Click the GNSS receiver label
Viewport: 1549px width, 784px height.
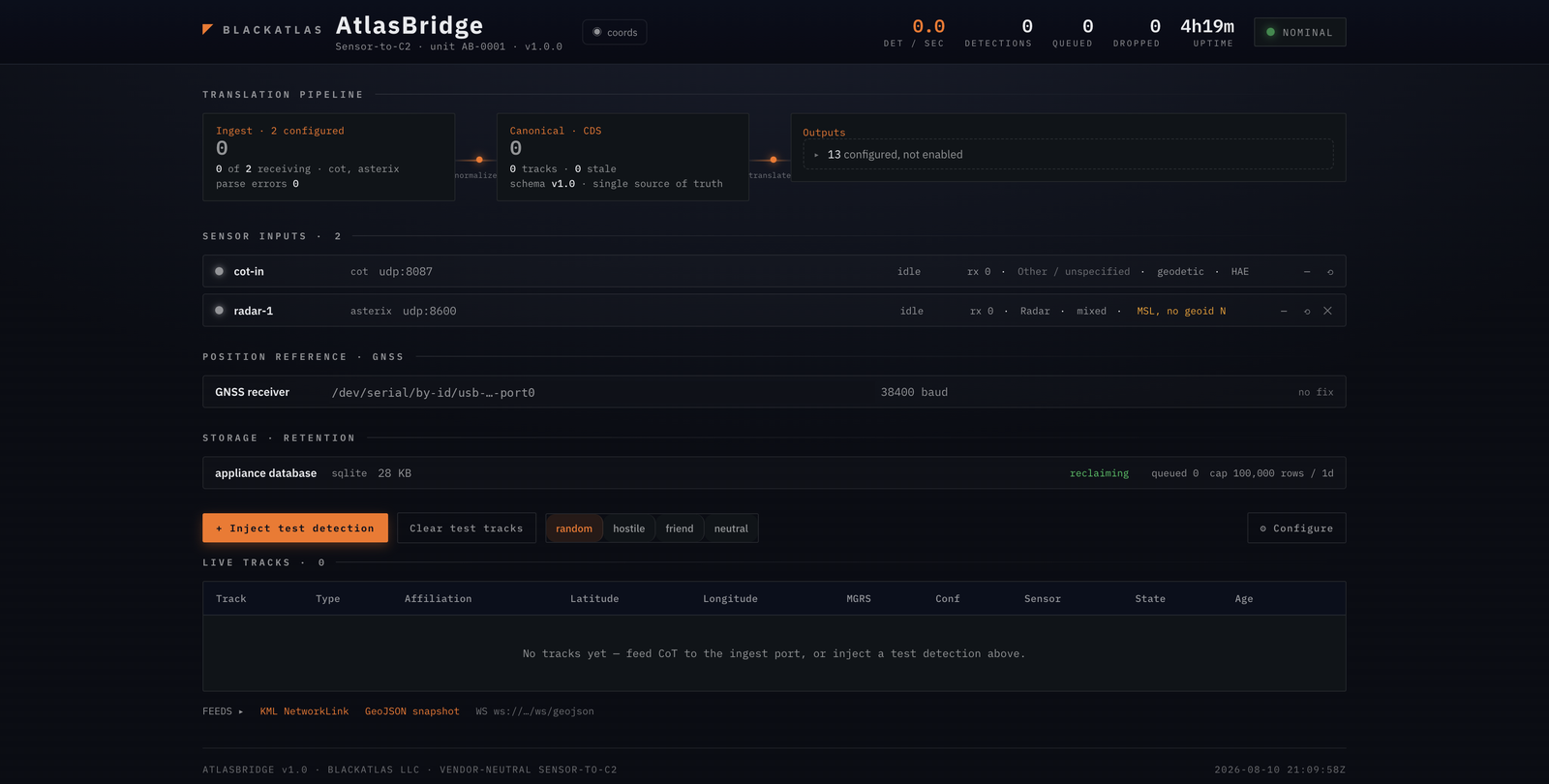(253, 392)
